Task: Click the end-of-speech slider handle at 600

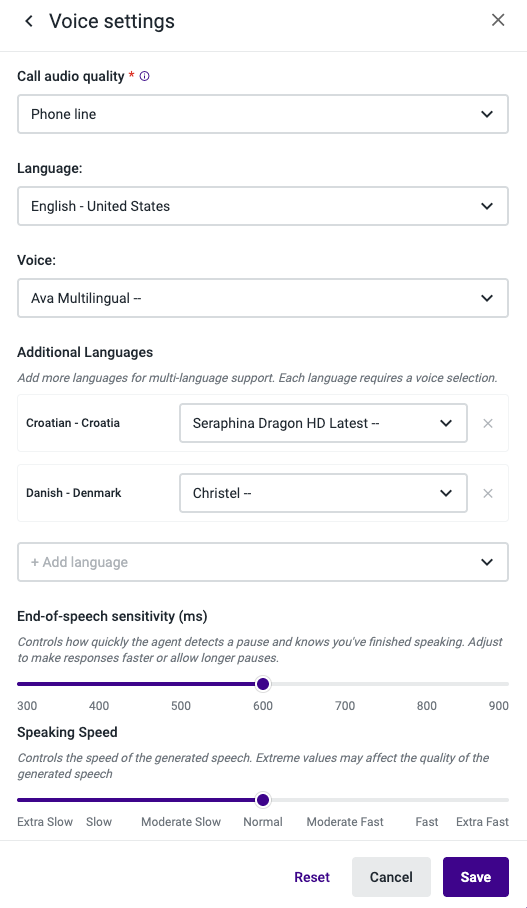Action: click(x=263, y=684)
